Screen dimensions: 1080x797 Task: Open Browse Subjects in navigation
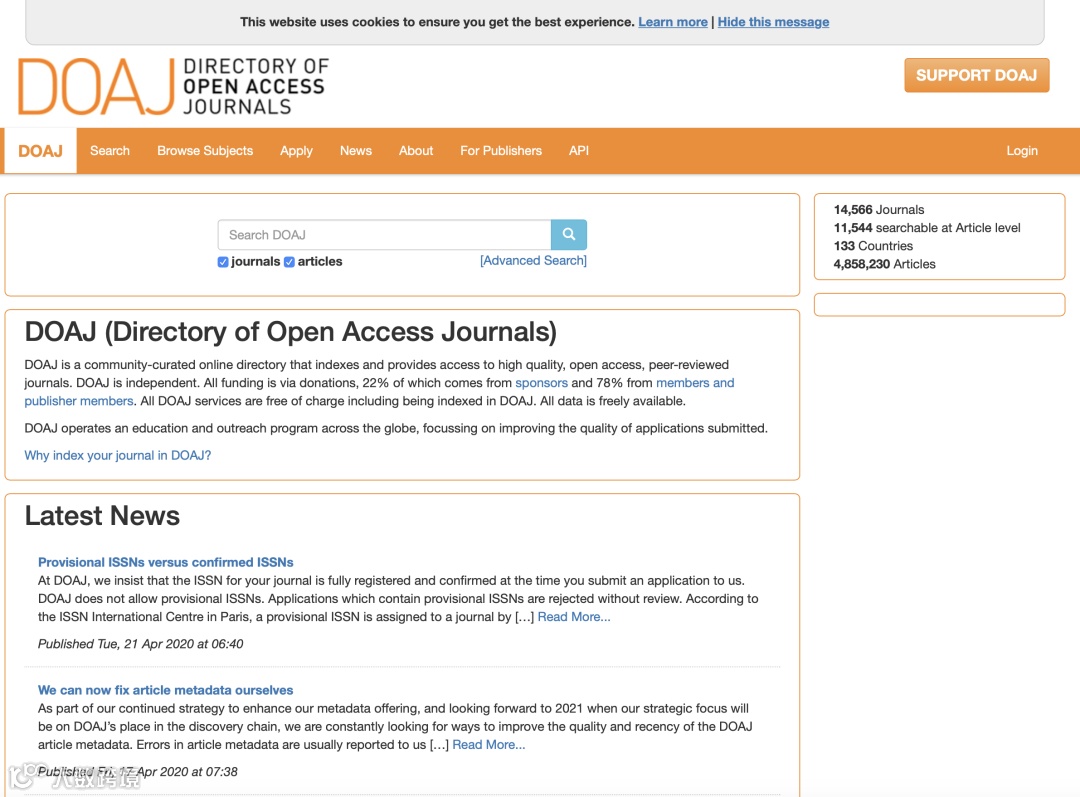tap(205, 151)
